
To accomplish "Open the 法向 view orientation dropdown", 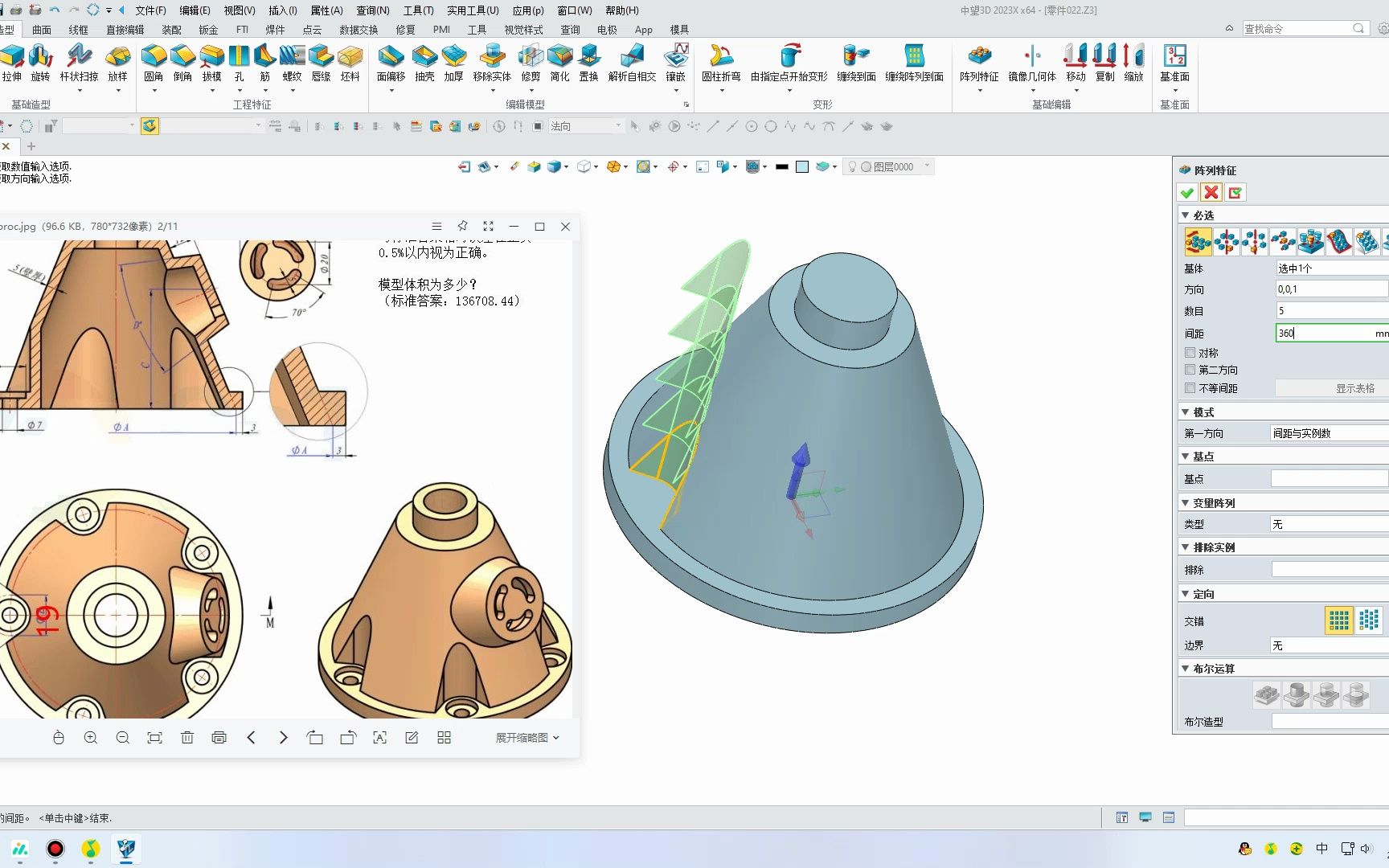I will [x=617, y=125].
